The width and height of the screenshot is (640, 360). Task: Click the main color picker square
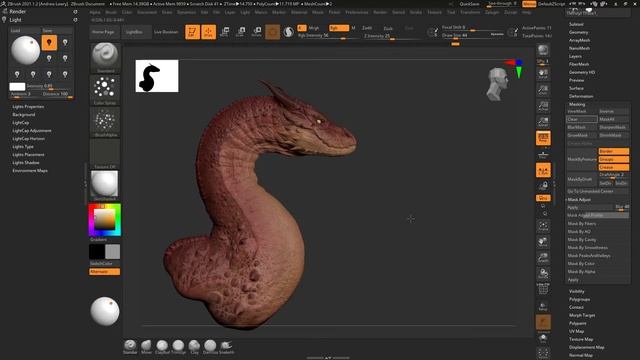coord(105,219)
